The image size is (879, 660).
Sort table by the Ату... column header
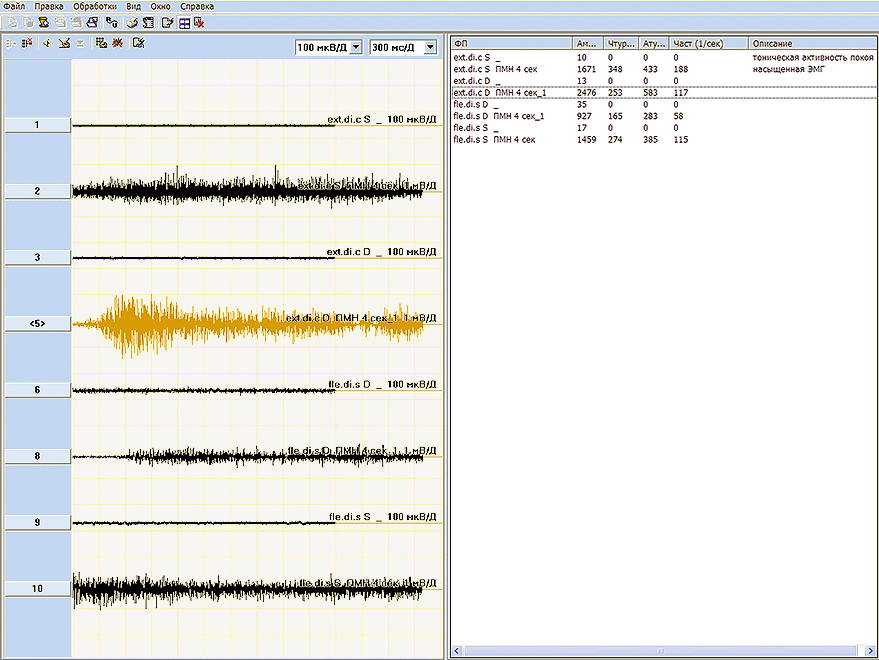pos(654,43)
